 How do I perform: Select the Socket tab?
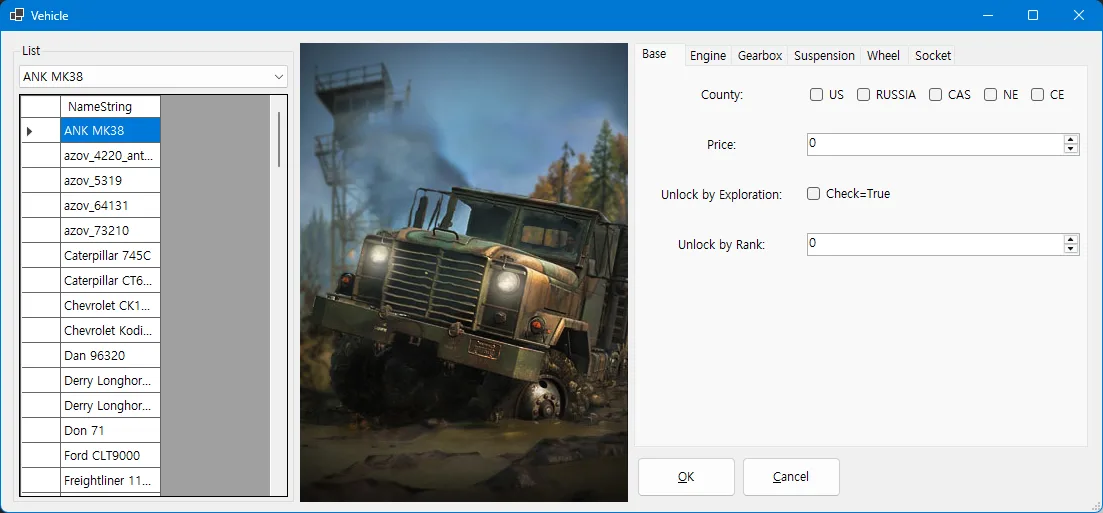pyautogui.click(x=933, y=56)
